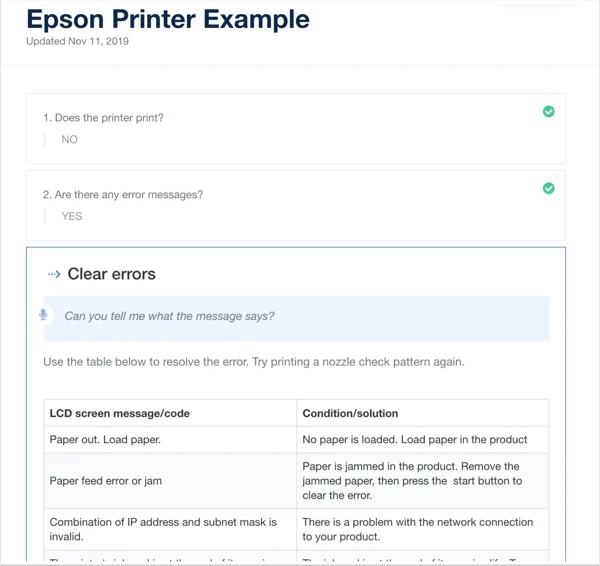Click the LCD screen message/code column header

click(x=170, y=413)
